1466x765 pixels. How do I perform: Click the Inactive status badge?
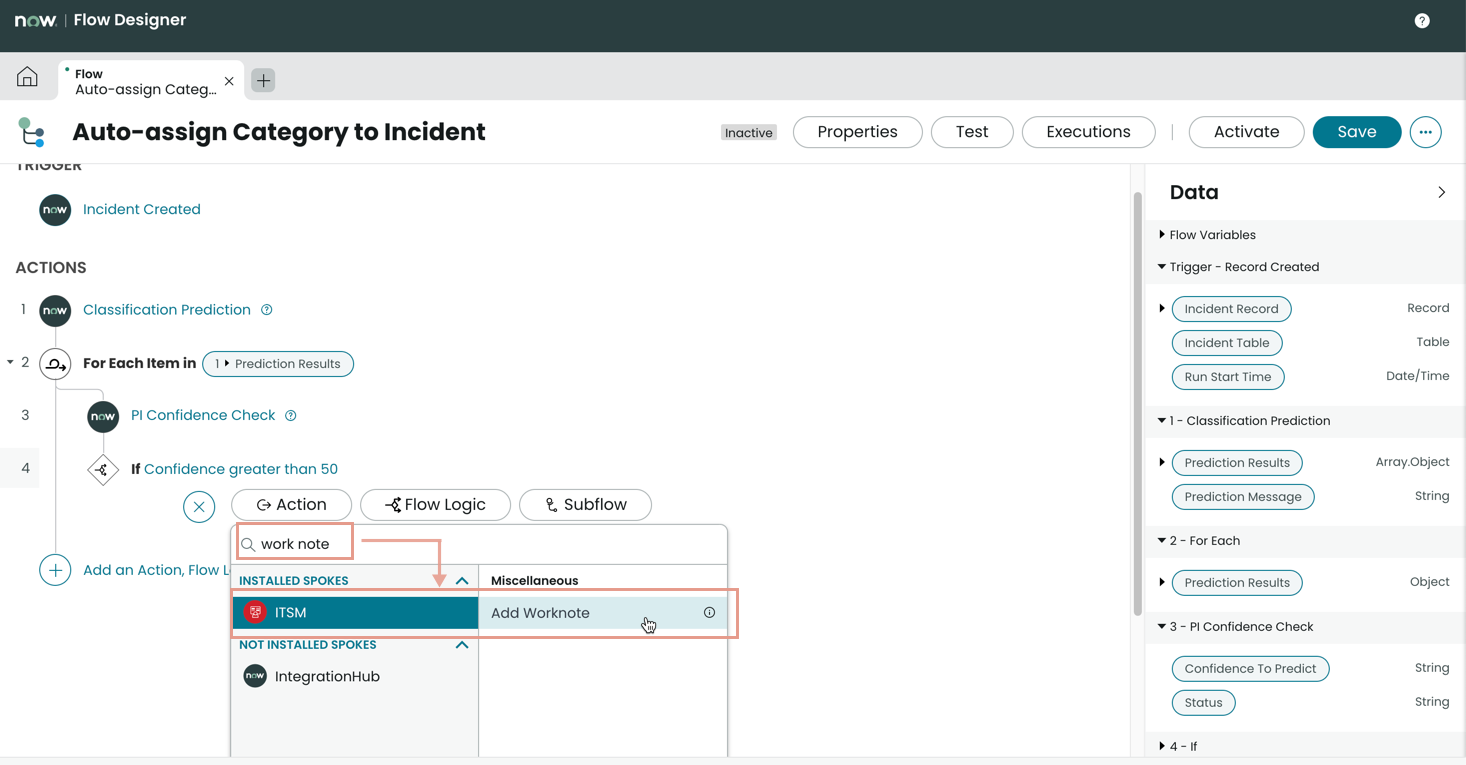(749, 133)
